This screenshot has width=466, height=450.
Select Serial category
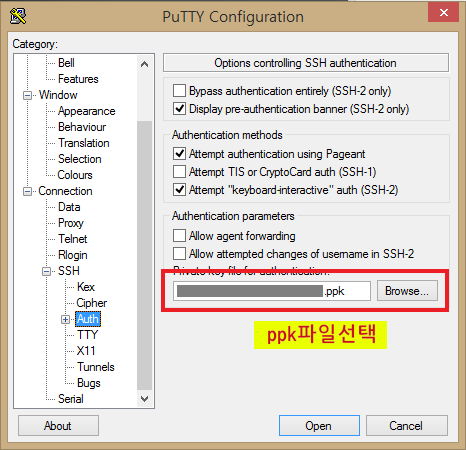click(70, 399)
